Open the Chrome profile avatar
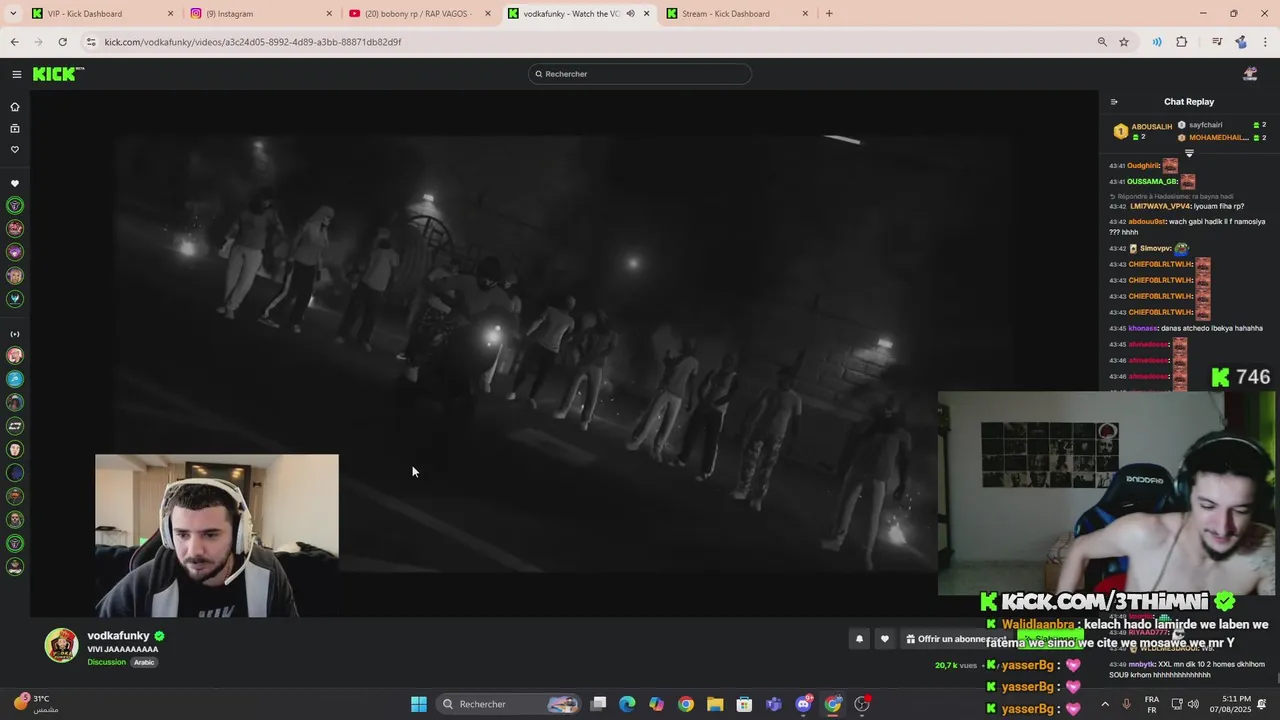1280x720 pixels. point(1241,42)
